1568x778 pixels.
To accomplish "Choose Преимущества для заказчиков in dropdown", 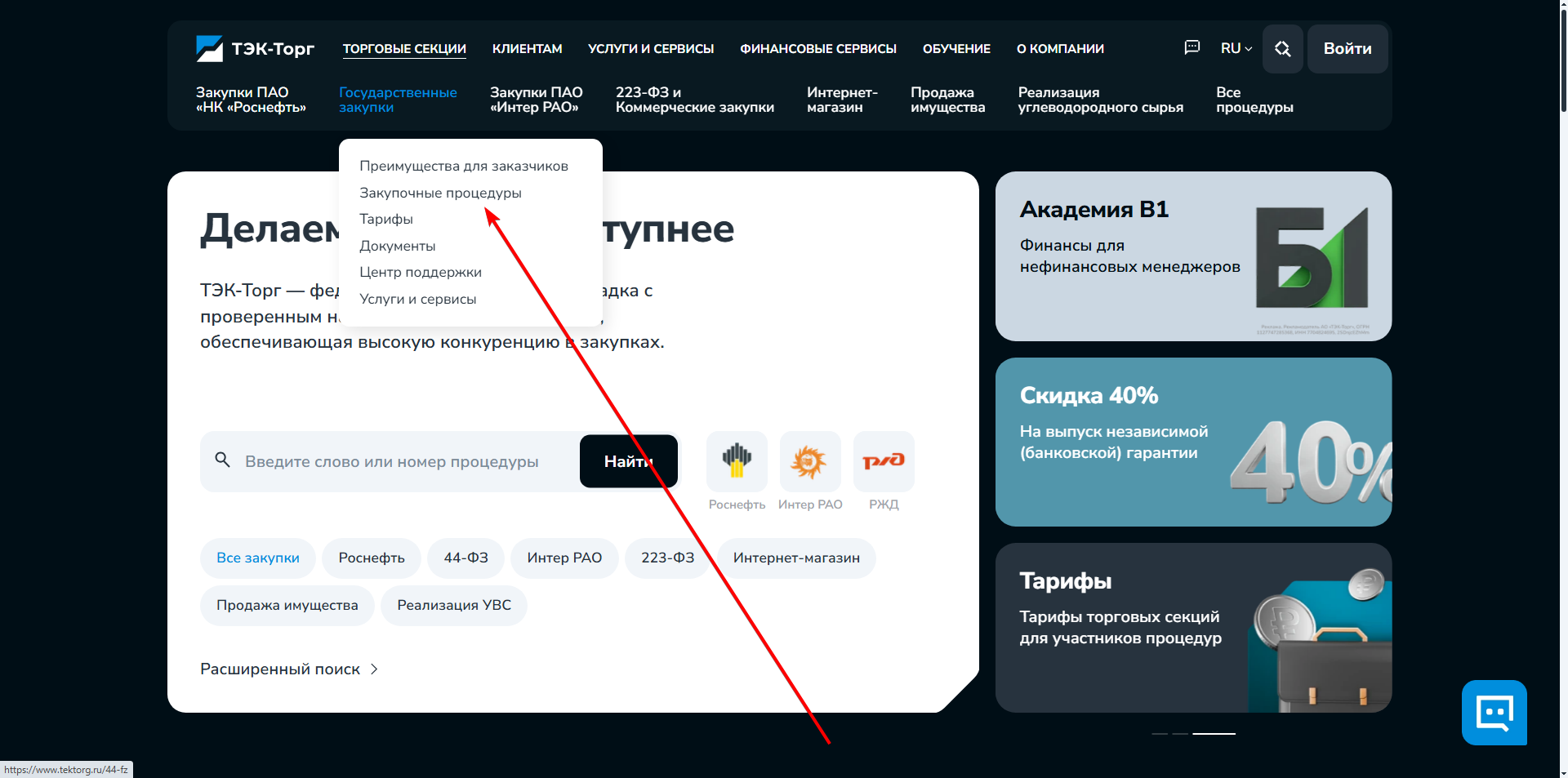I will click(464, 166).
